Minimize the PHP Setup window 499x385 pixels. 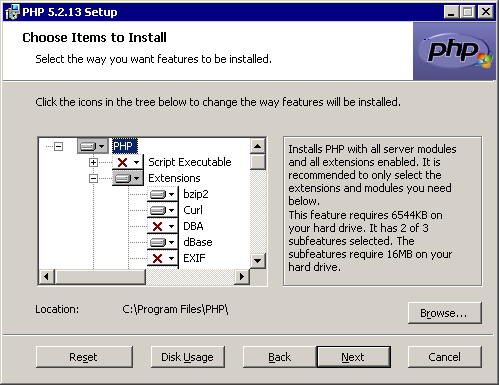click(x=451, y=12)
